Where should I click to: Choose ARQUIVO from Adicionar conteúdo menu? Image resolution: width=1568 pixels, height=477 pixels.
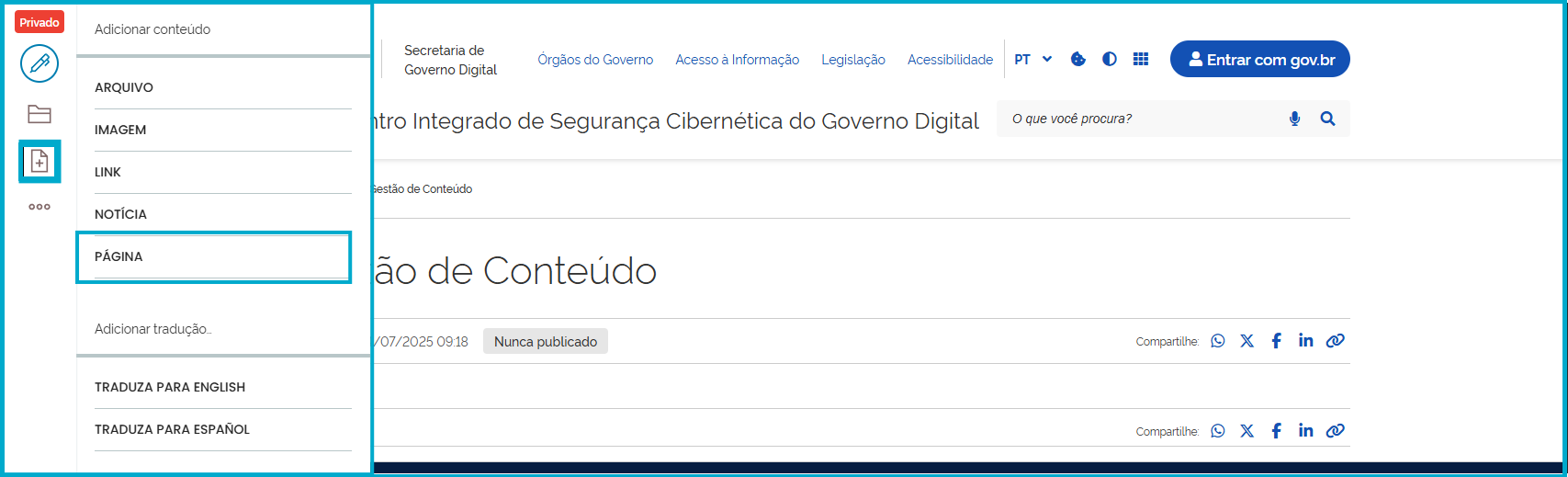coord(223,87)
